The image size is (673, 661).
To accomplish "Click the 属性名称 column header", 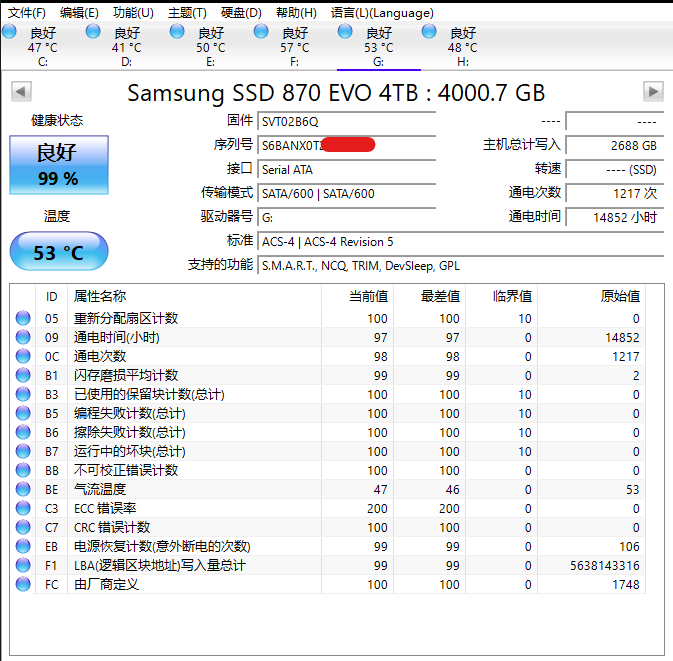I will coord(194,296).
